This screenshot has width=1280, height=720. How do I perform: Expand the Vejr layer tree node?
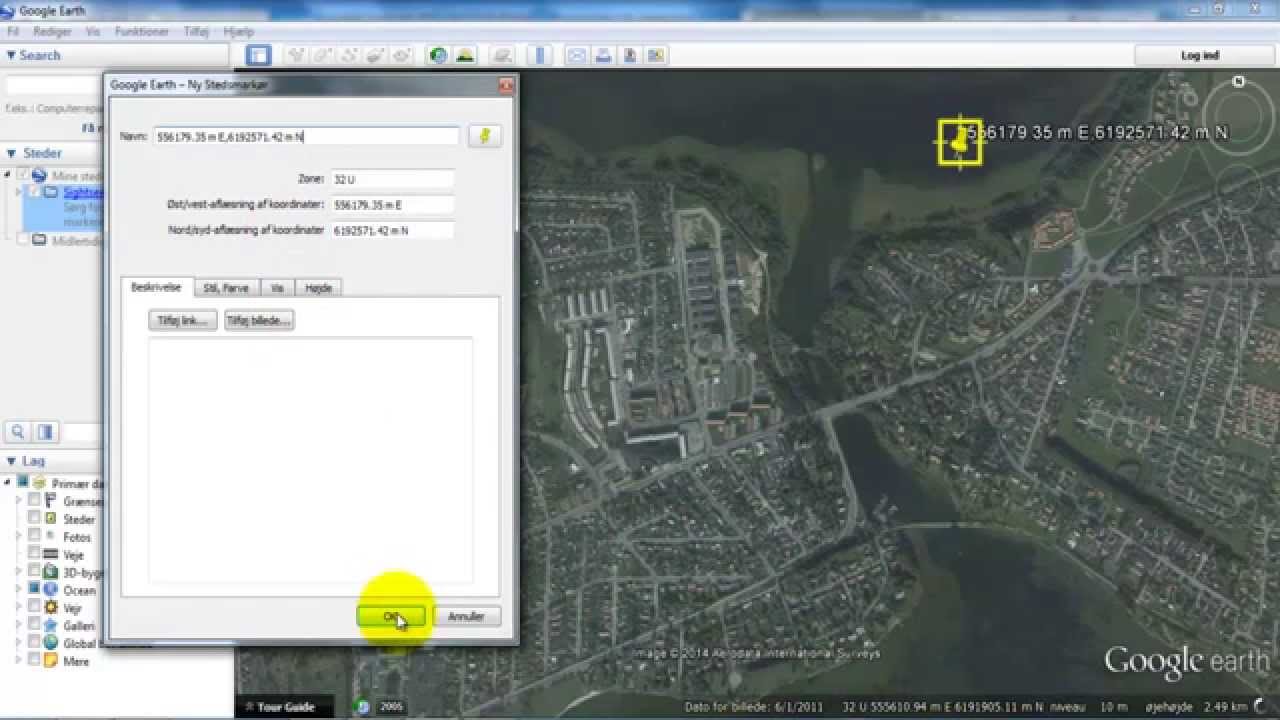(19, 608)
